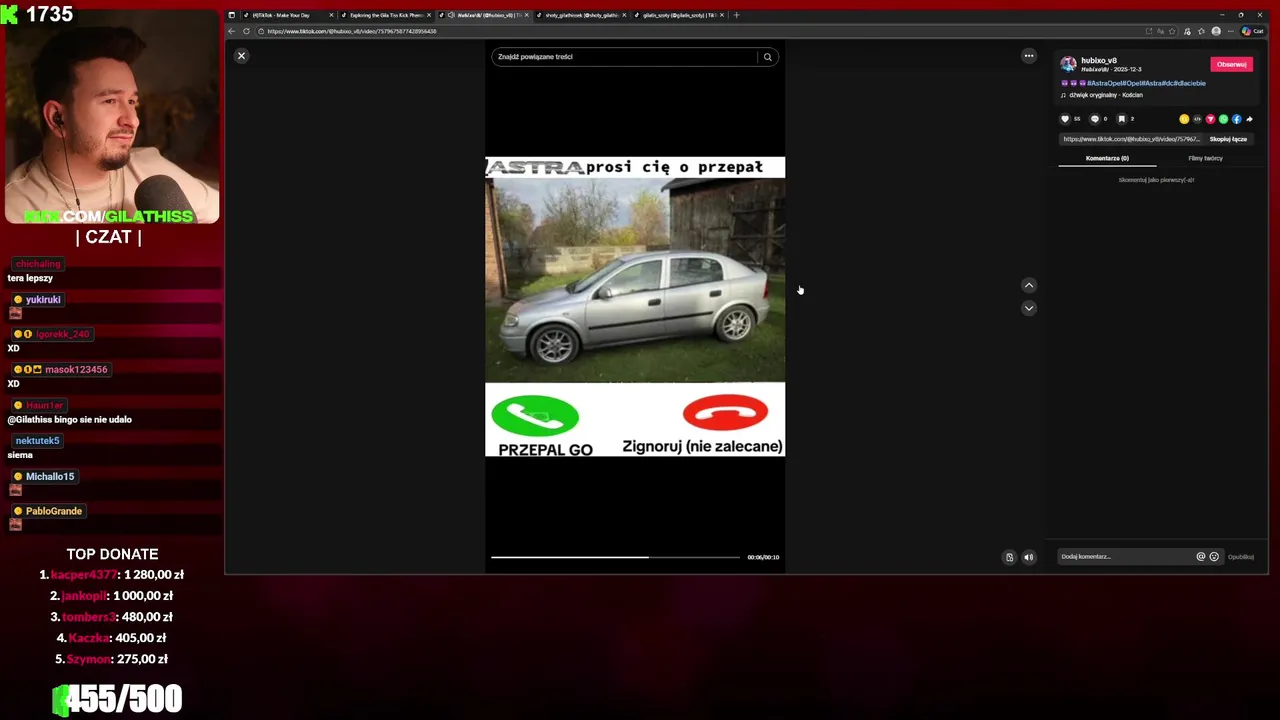Click the red 'Zignoruj' hang-up button in the video
This screenshot has height=720, width=1280.
[x=725, y=413]
